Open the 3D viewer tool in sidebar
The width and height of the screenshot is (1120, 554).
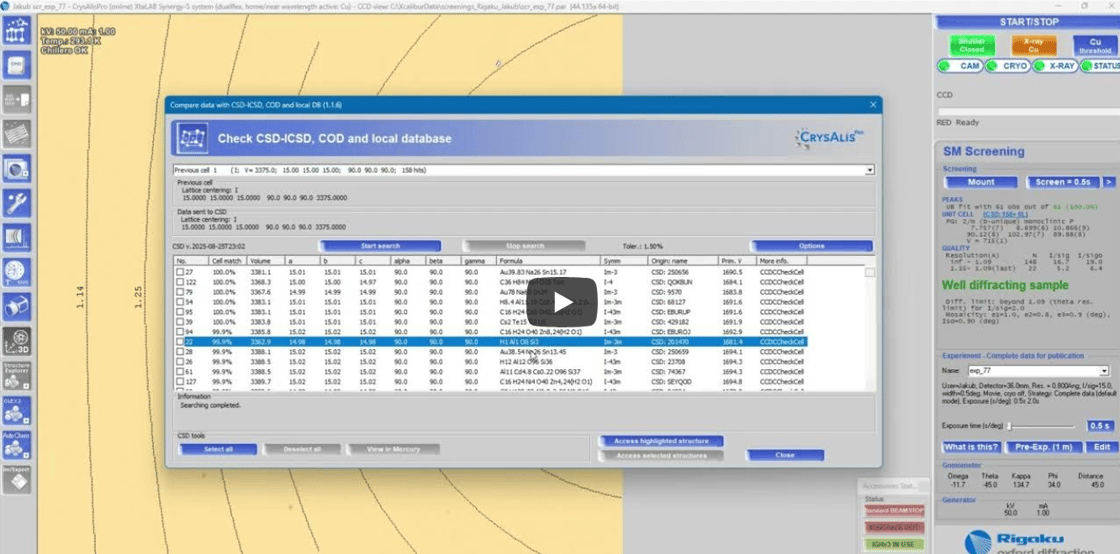(16, 341)
